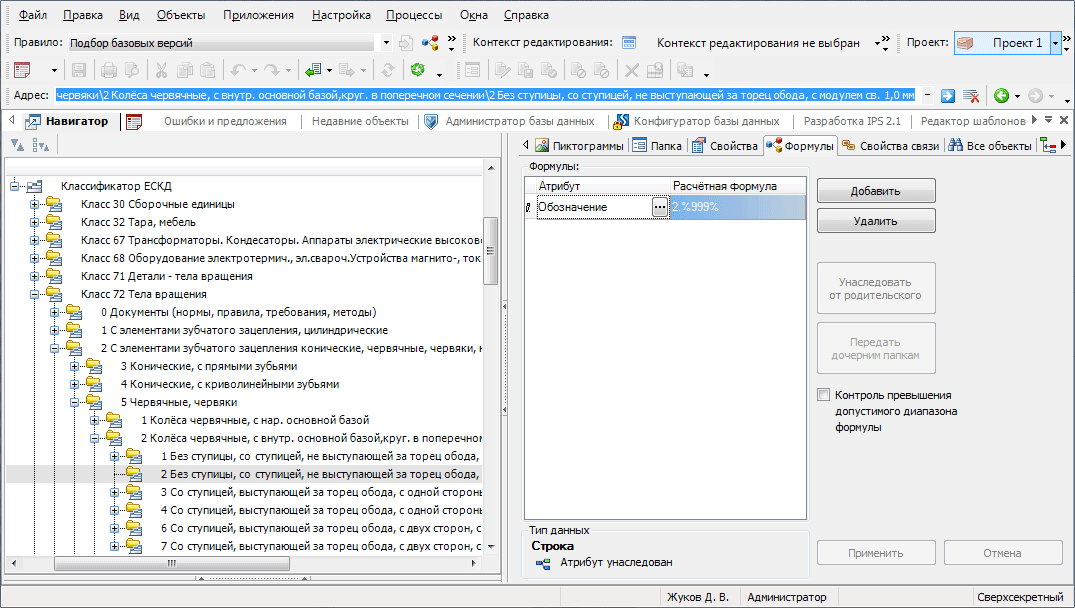Click the calendar form icon in toolbar
The image size is (1075, 608).
pyautogui.click(x=22, y=70)
